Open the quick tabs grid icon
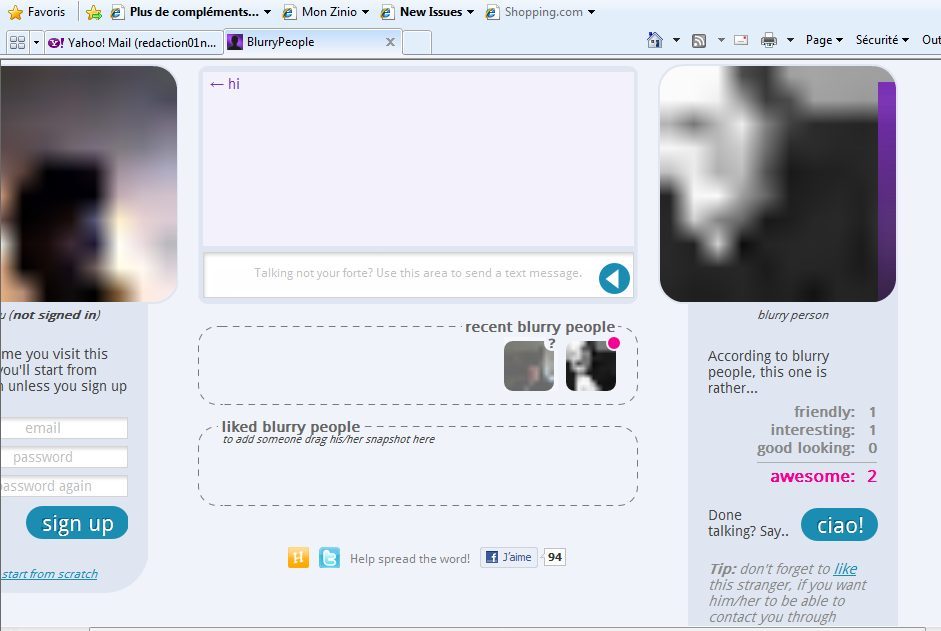Viewport: 941px width, 631px height. tap(17, 42)
